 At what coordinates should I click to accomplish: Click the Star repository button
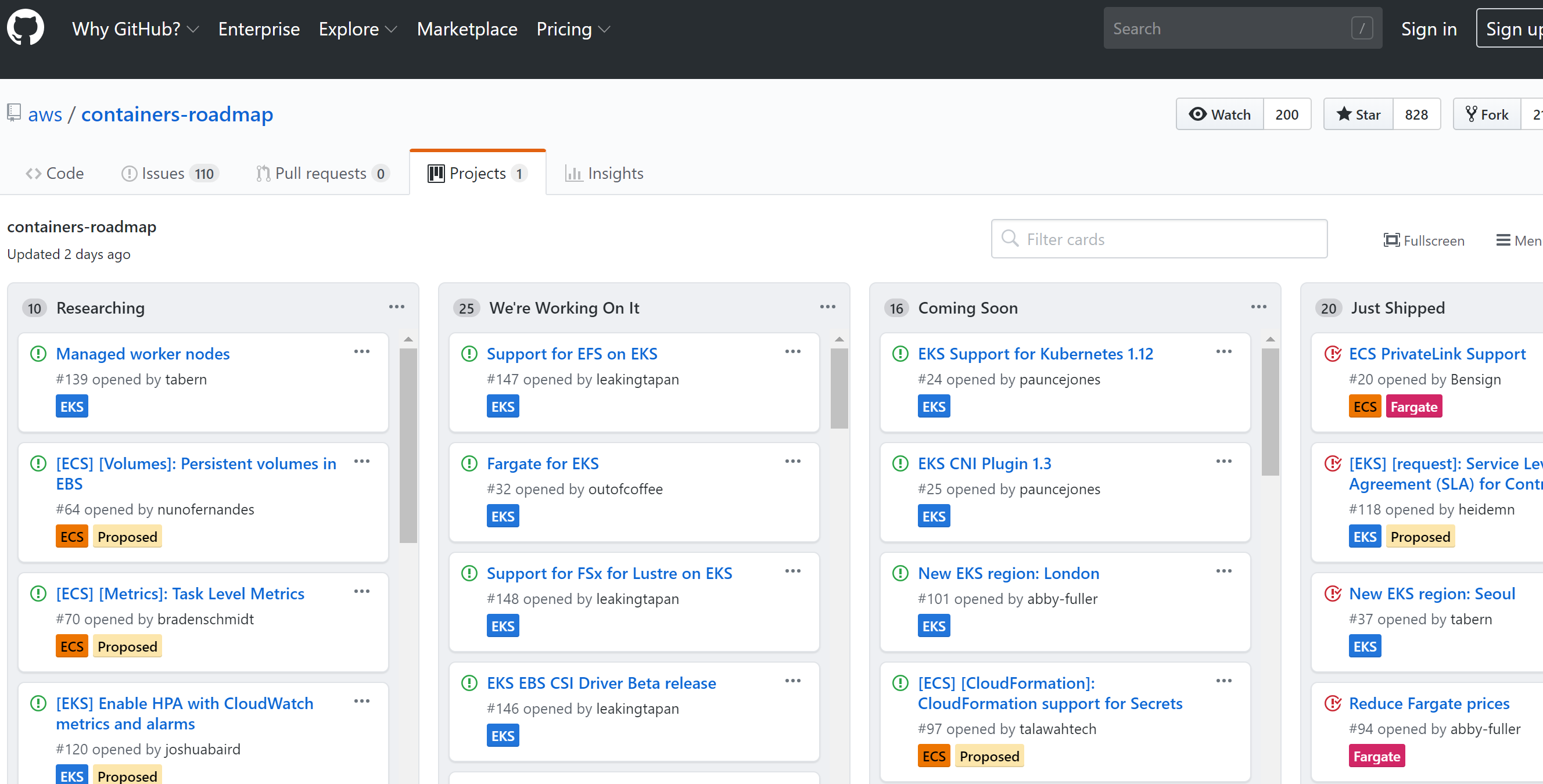(1358, 114)
